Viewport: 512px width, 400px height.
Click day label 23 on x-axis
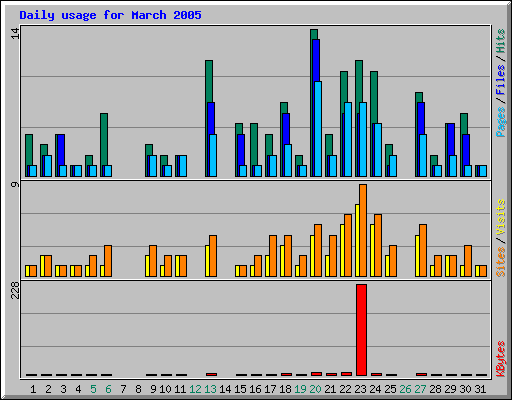coord(360,389)
